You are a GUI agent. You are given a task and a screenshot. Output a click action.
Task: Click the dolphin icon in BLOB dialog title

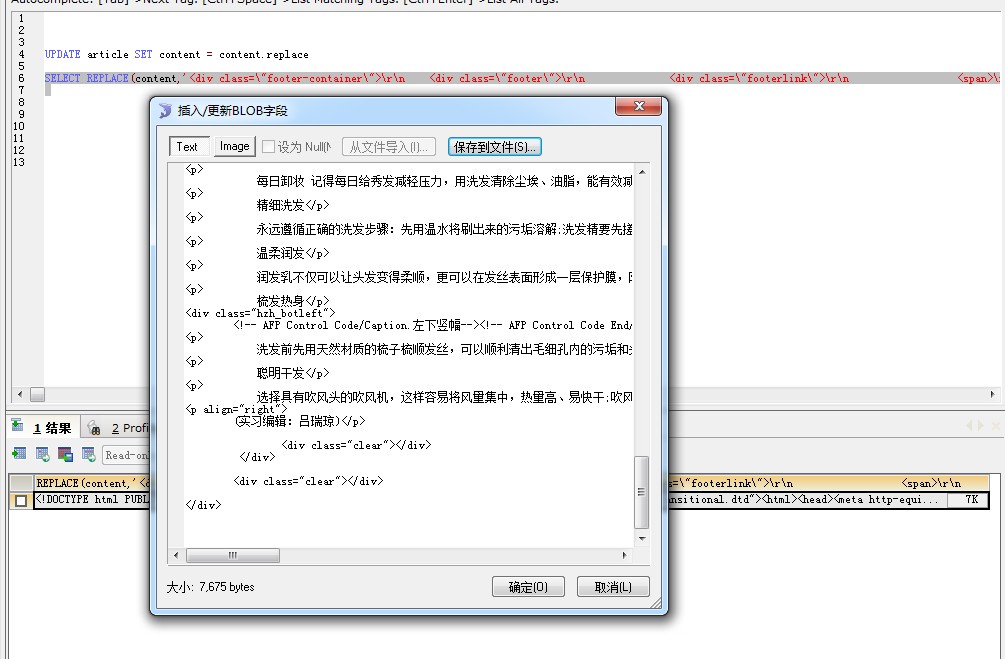tap(165, 110)
